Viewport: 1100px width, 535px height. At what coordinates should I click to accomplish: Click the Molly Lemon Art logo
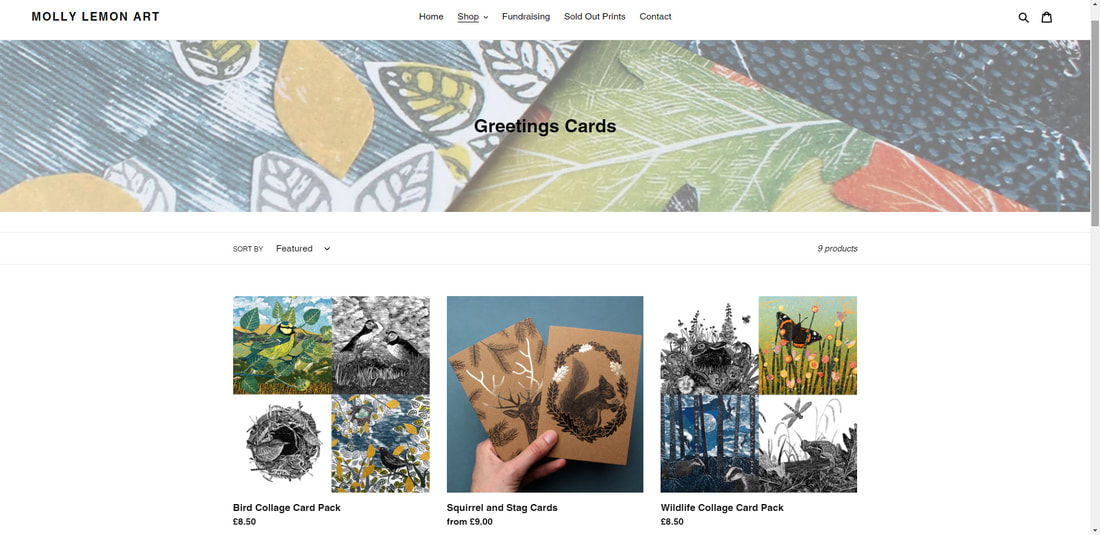point(95,16)
